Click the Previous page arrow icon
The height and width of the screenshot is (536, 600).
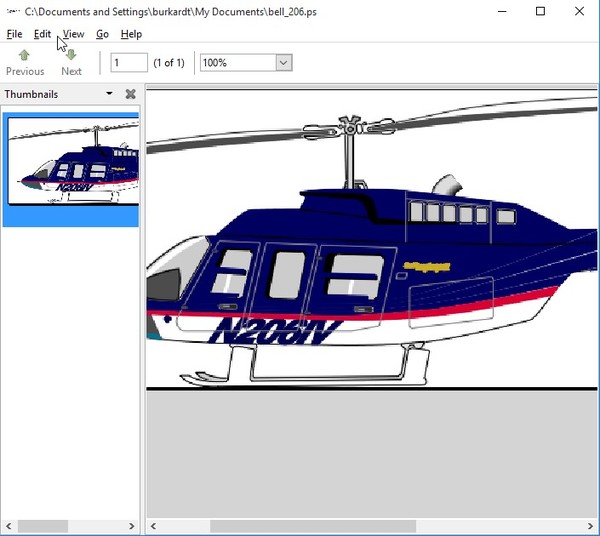click(24, 55)
